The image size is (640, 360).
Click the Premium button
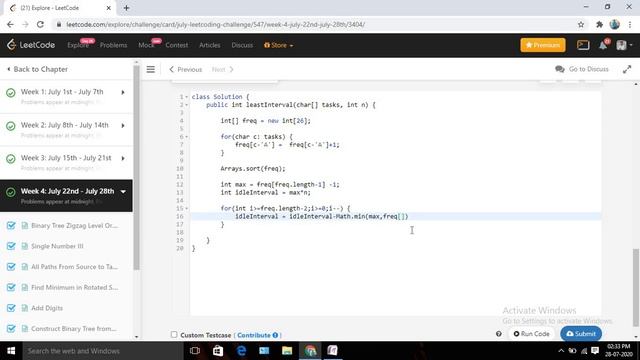click(543, 45)
